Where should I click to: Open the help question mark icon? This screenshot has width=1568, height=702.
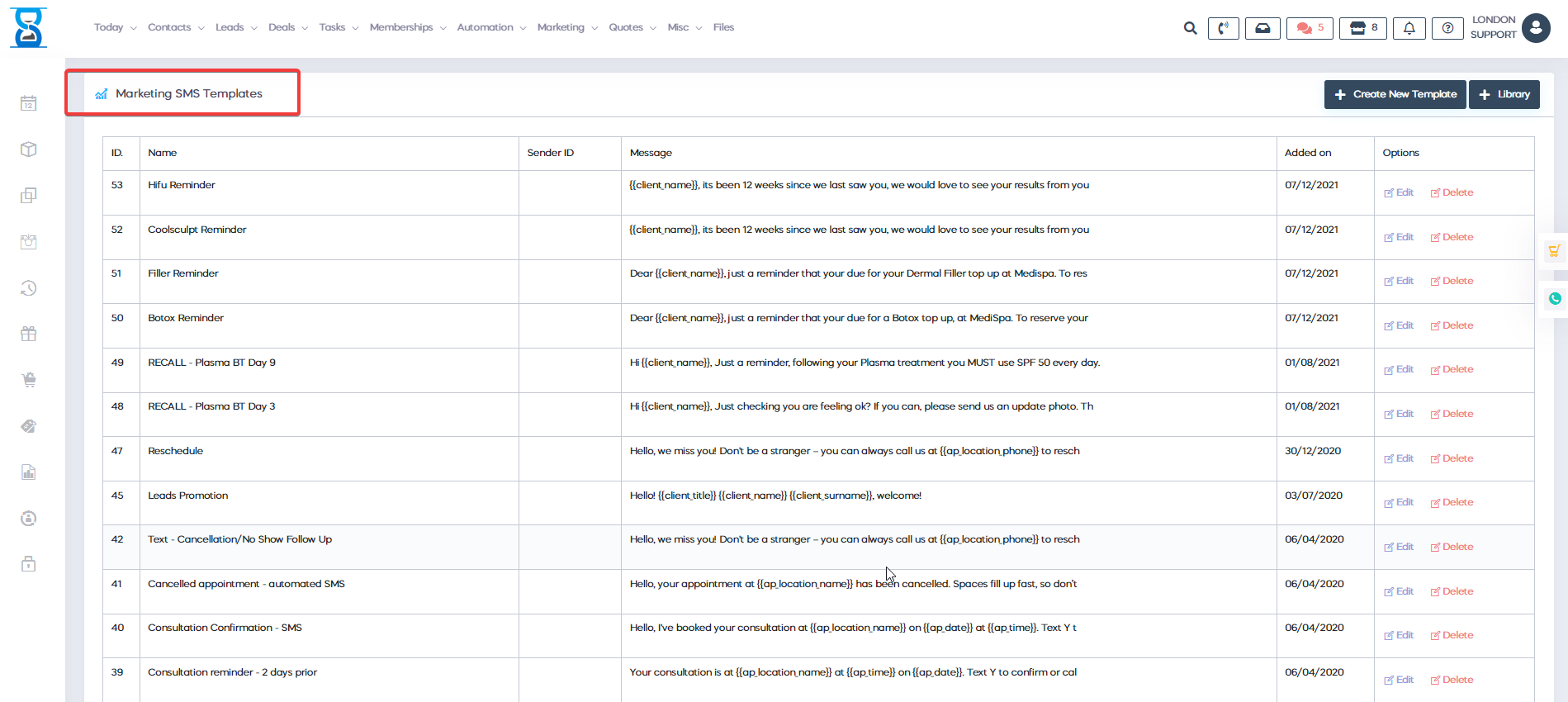pos(1447,28)
